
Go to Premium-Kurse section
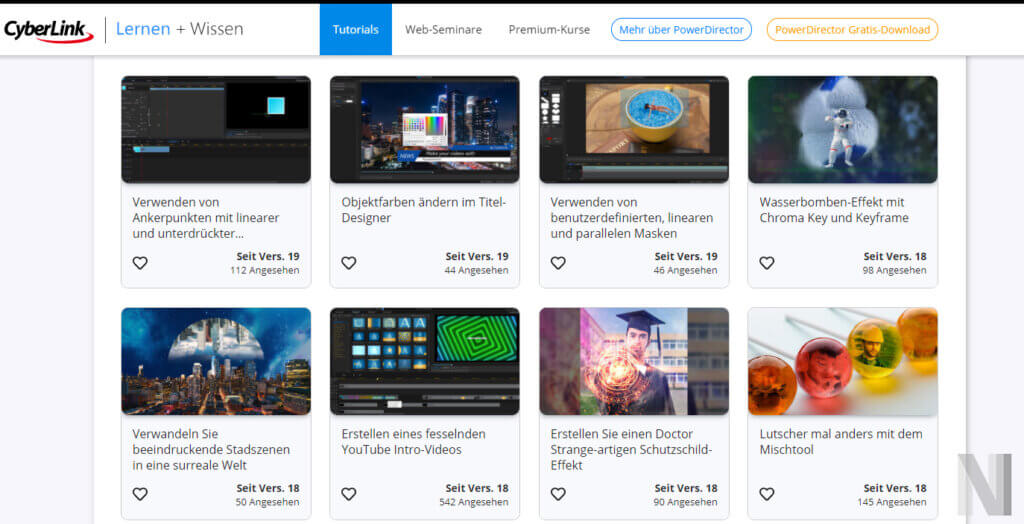coord(549,30)
